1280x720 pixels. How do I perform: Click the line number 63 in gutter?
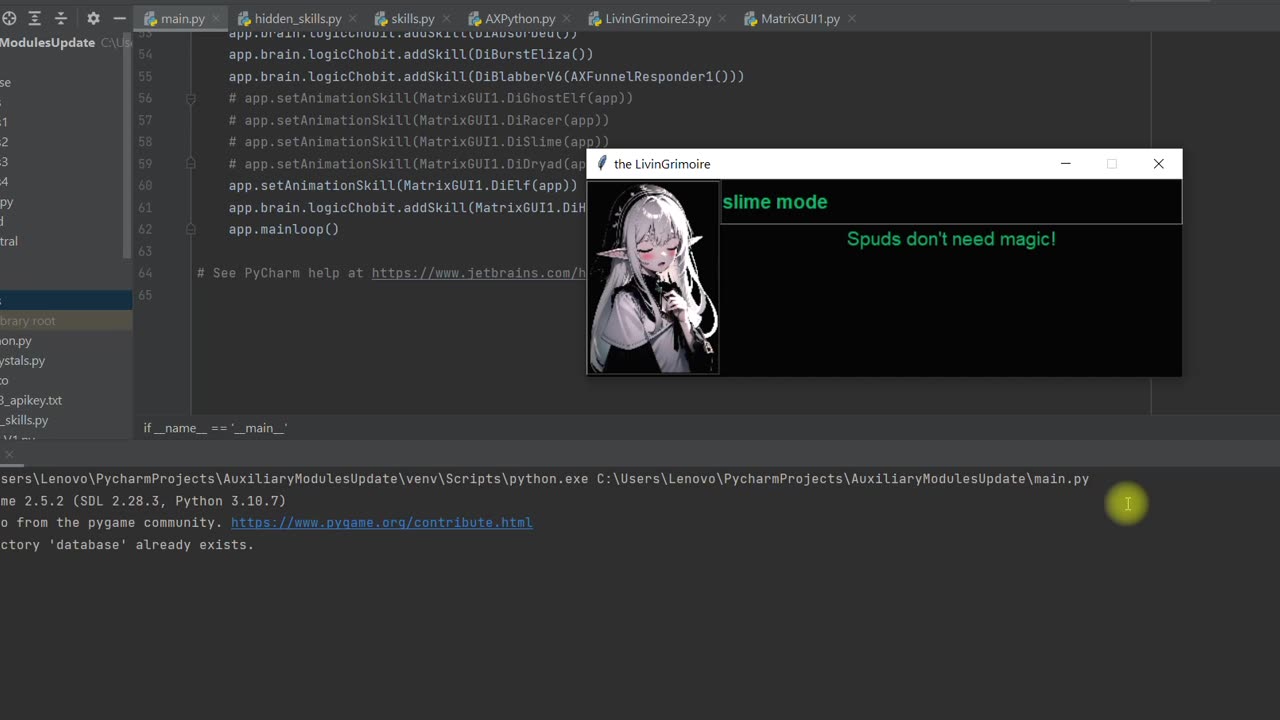pos(145,252)
